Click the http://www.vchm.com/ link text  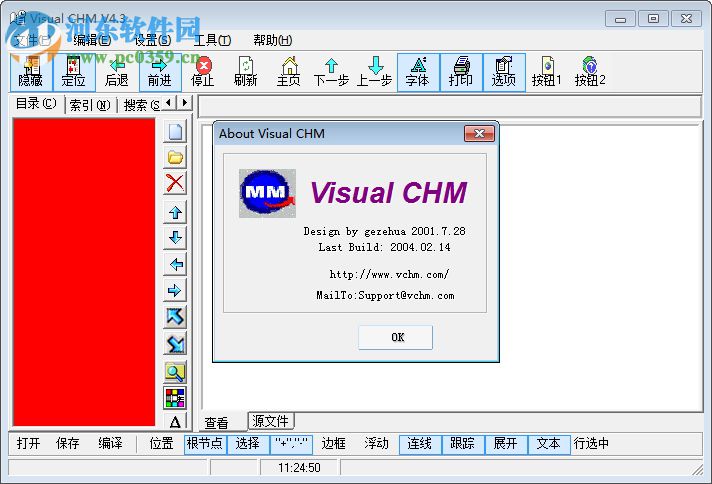(390, 275)
